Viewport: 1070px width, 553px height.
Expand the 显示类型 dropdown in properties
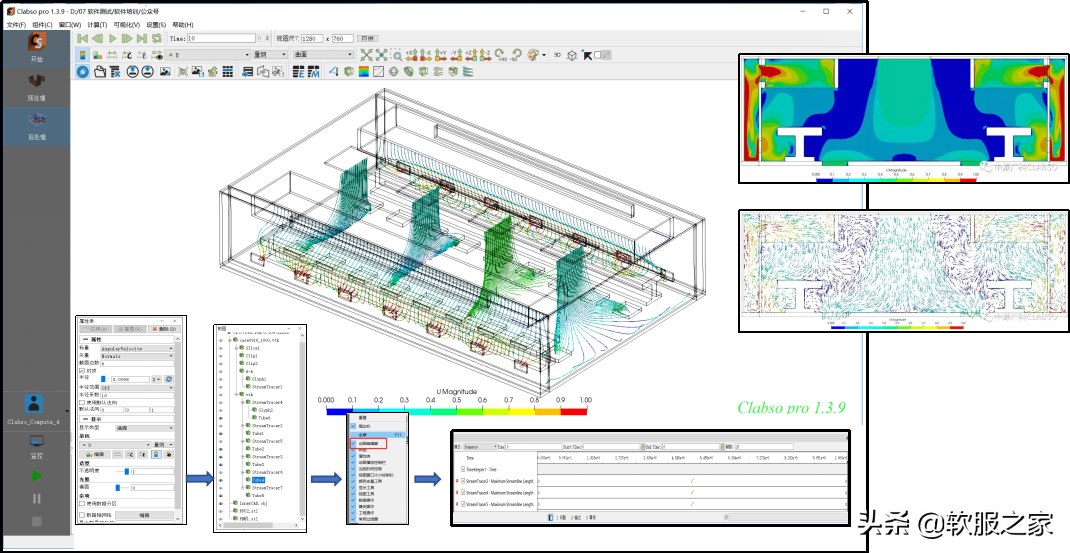pyautogui.click(x=145, y=427)
